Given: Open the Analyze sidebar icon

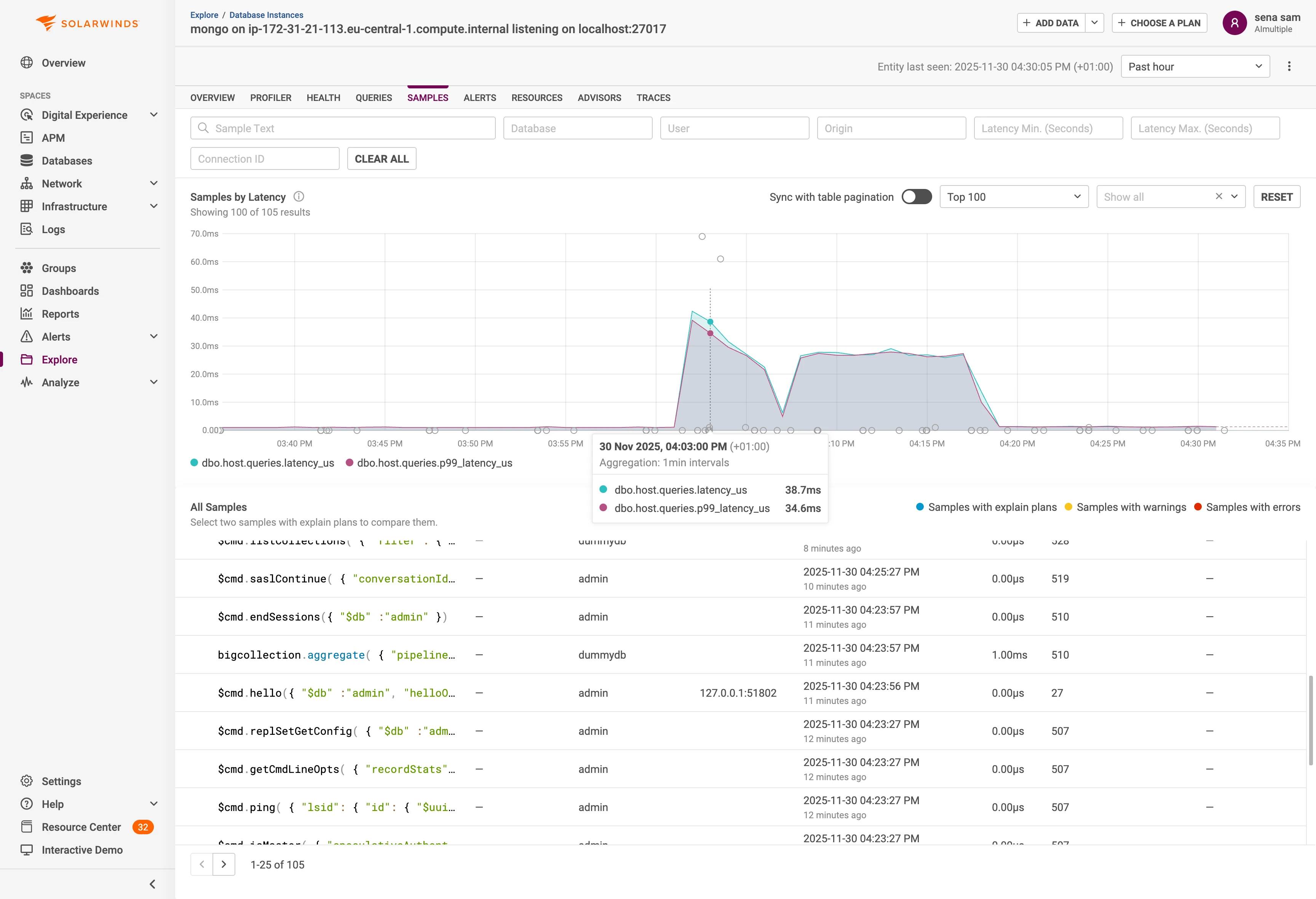Looking at the screenshot, I should [x=27, y=382].
